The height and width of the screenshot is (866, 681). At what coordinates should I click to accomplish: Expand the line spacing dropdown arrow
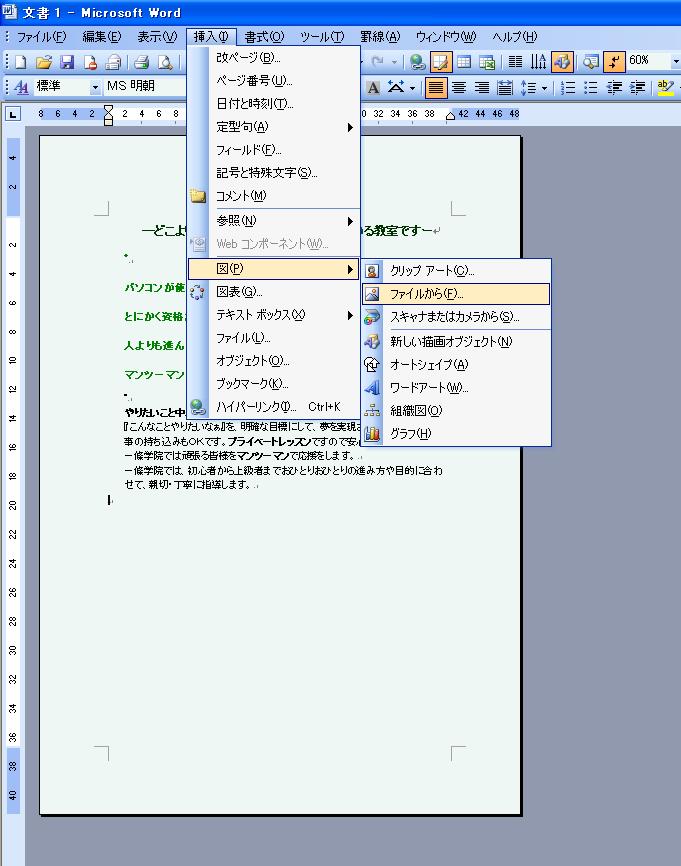click(545, 88)
